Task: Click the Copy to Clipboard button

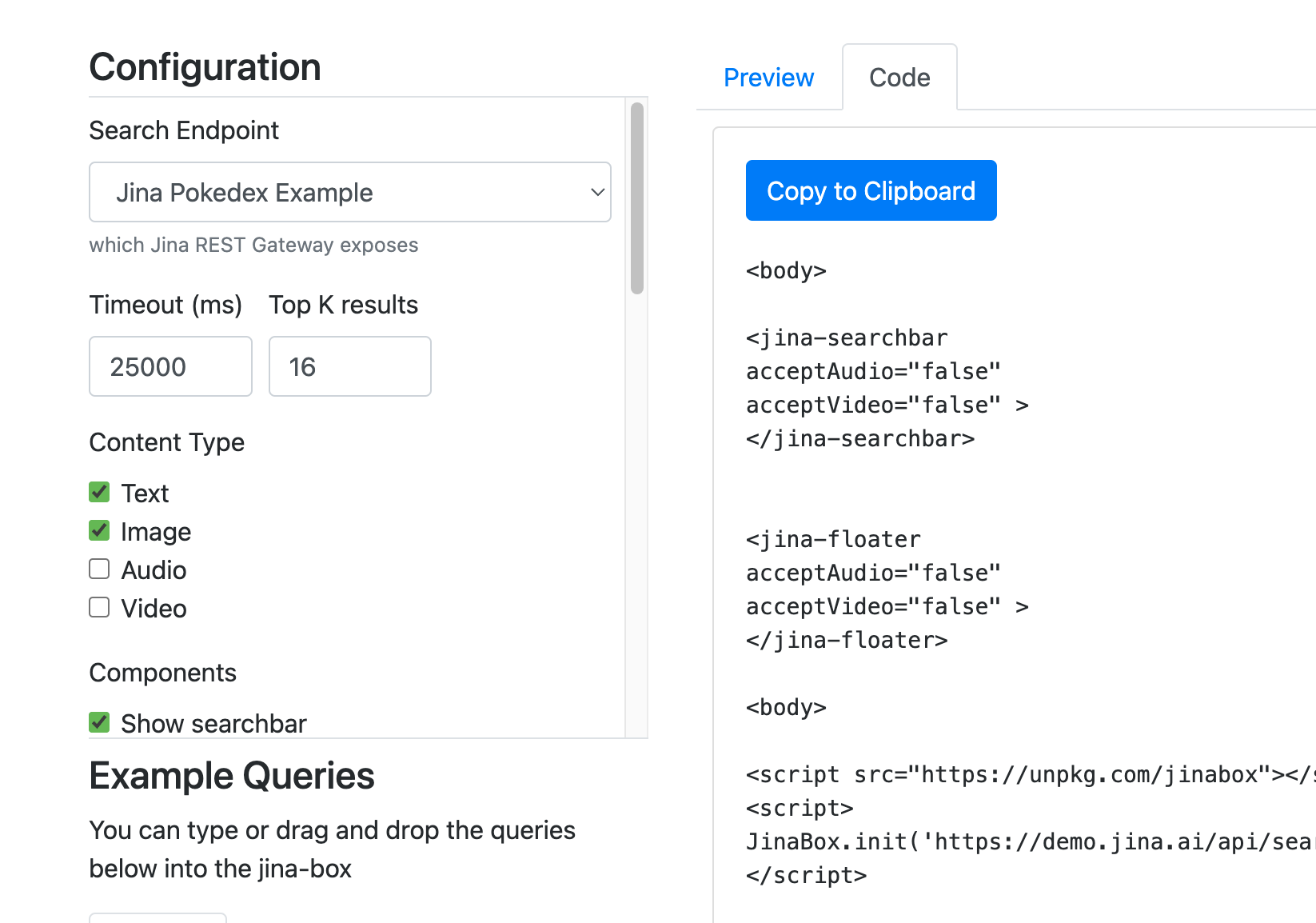Action: 871,190
